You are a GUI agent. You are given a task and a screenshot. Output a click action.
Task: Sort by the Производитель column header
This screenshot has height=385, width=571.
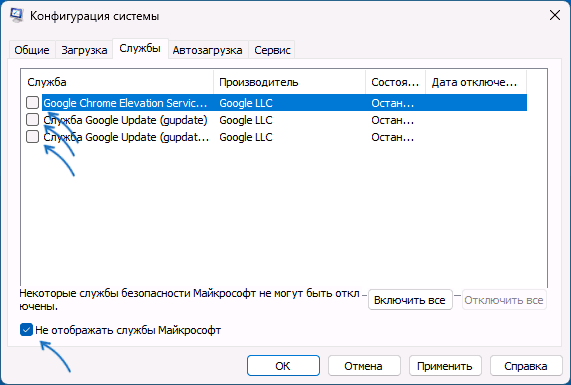click(290, 82)
